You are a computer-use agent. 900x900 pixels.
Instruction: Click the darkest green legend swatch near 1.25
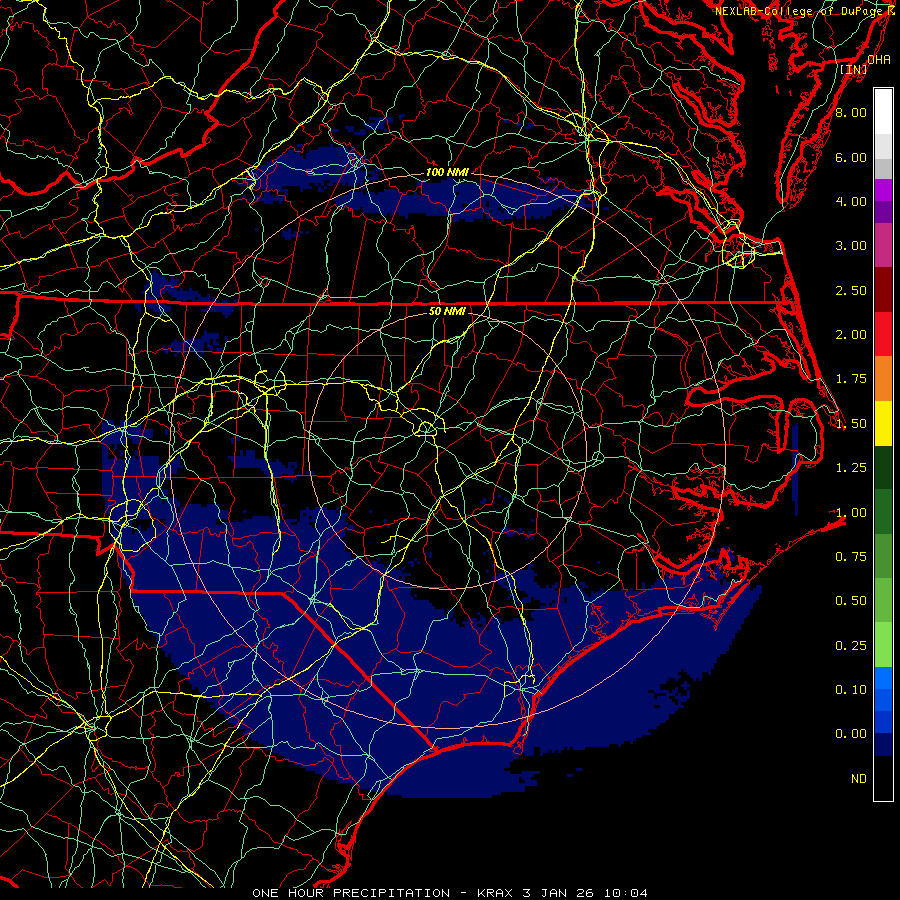click(883, 467)
